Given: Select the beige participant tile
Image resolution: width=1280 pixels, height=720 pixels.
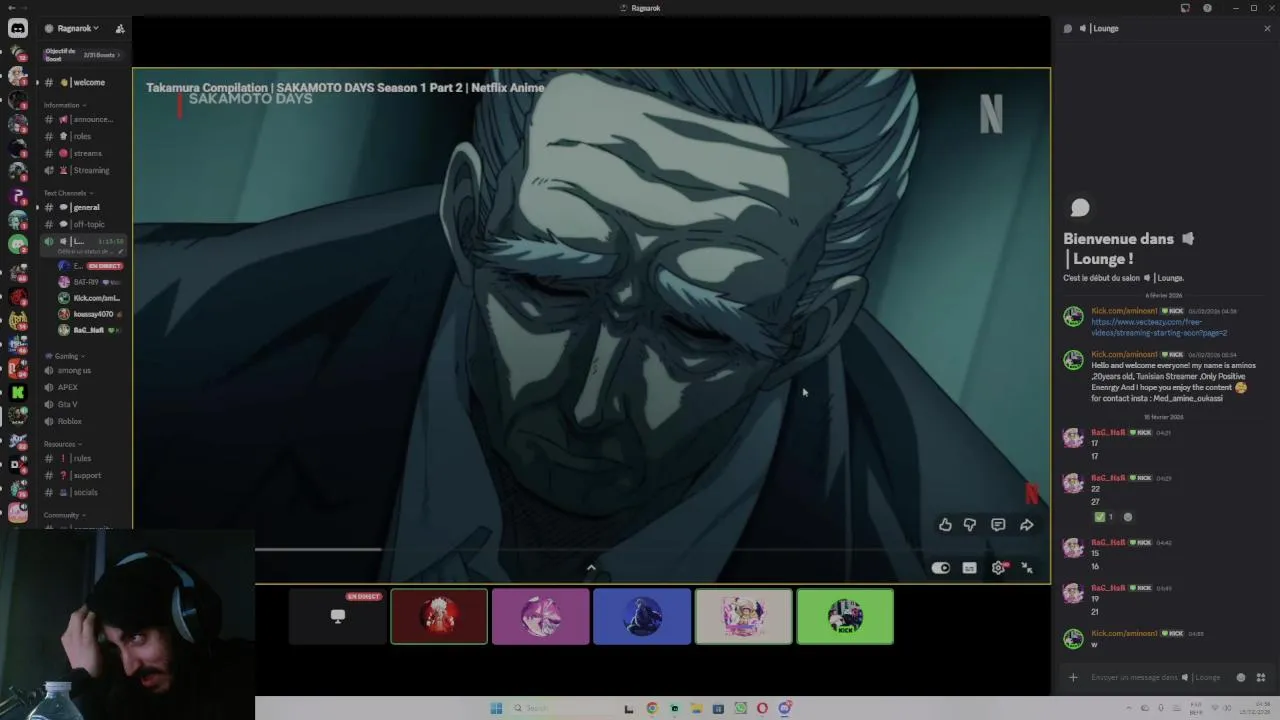Looking at the screenshot, I should (x=743, y=616).
